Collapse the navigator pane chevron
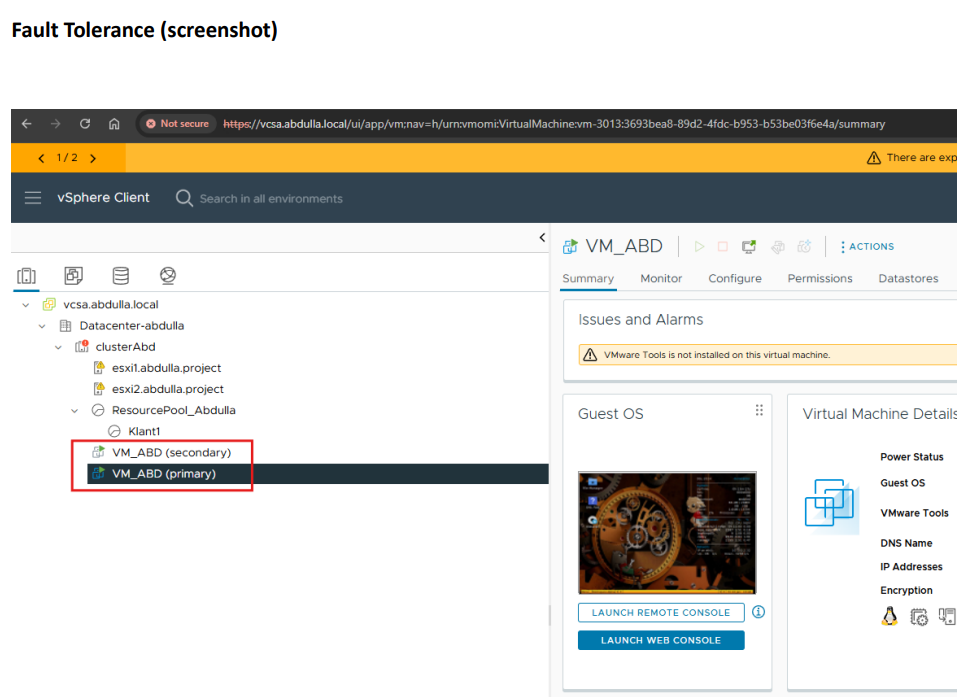The image size is (968, 697). pos(542,237)
